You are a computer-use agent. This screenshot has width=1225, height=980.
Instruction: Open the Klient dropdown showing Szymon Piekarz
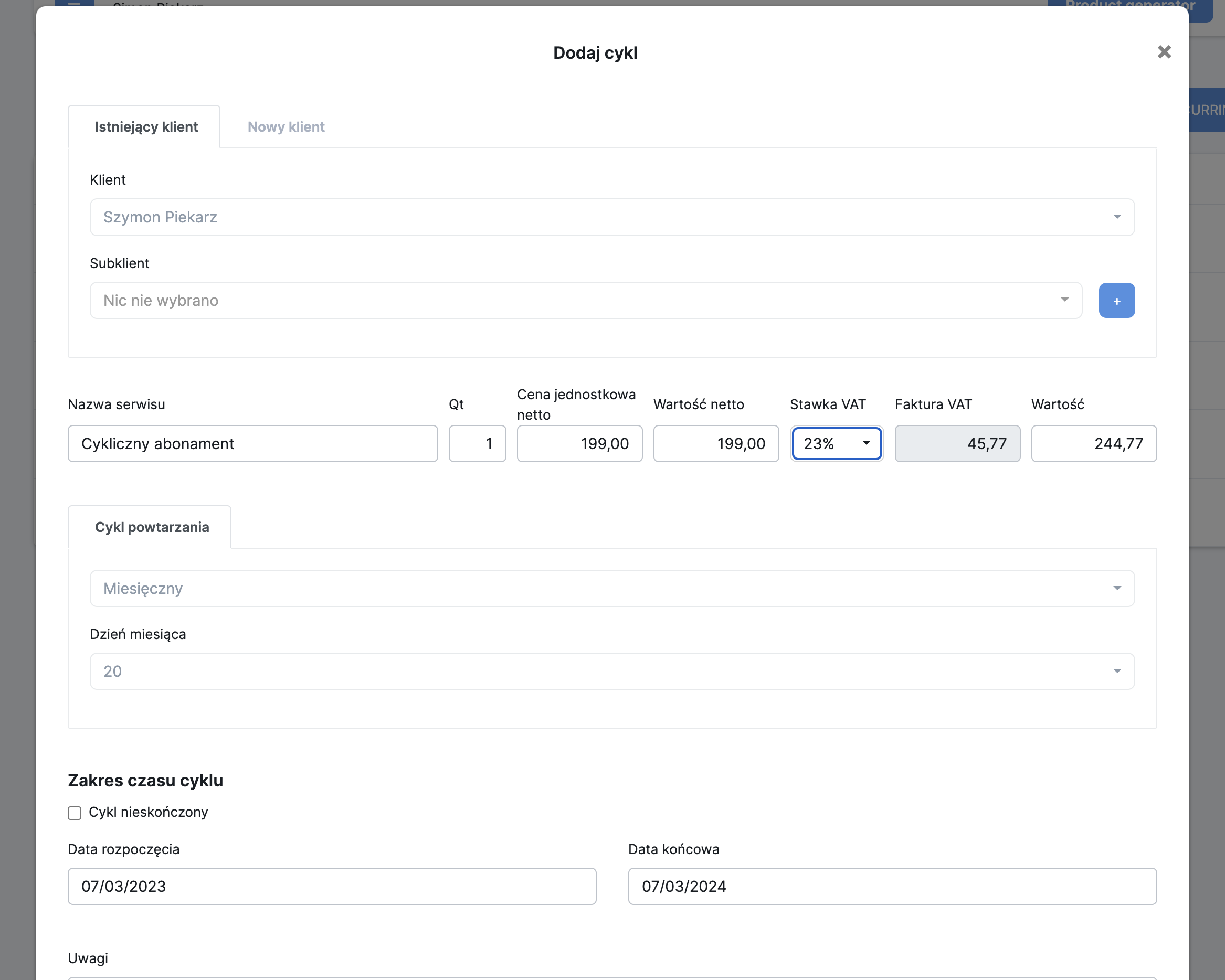click(611, 217)
